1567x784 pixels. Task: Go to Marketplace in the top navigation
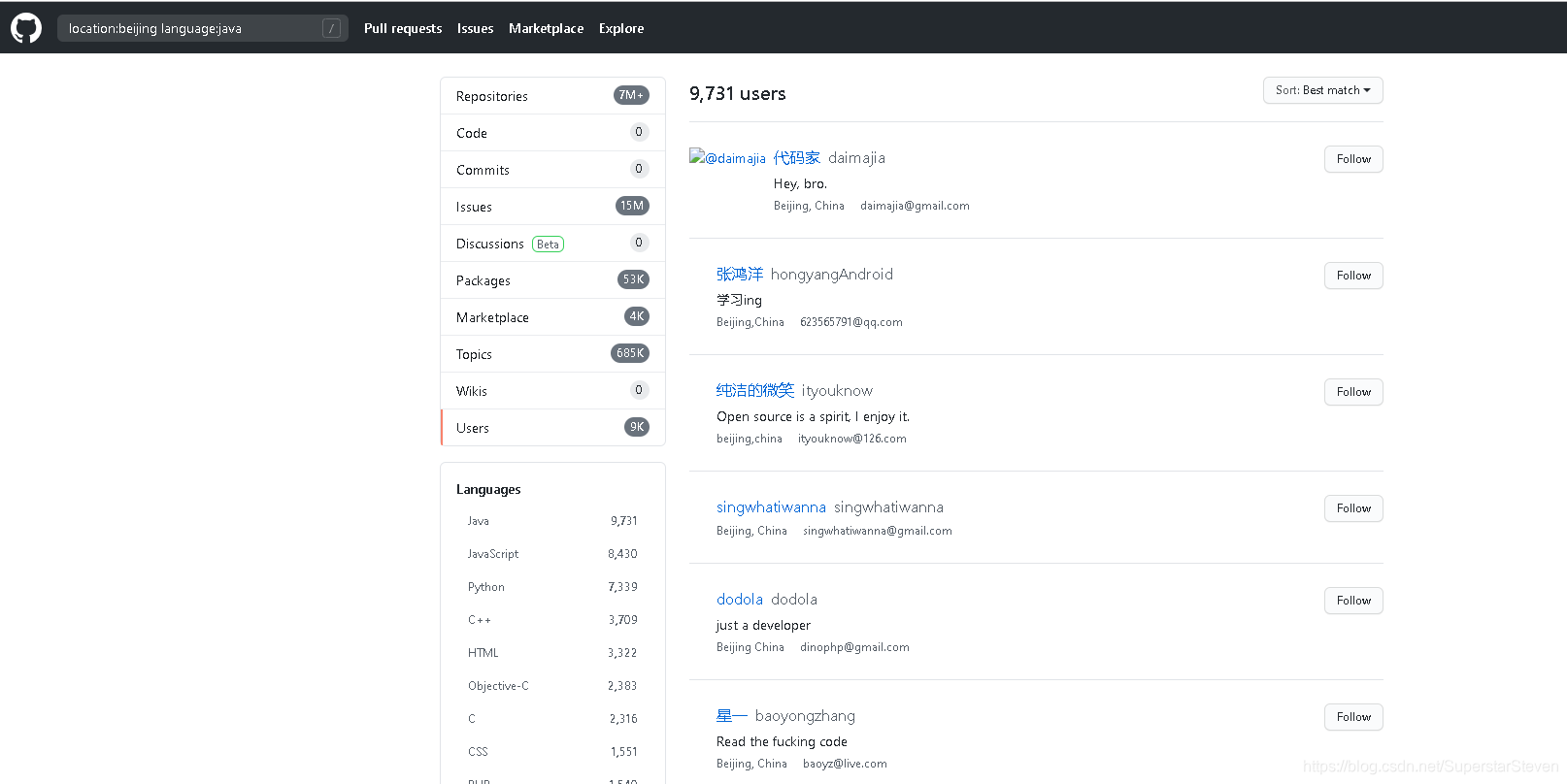click(546, 28)
